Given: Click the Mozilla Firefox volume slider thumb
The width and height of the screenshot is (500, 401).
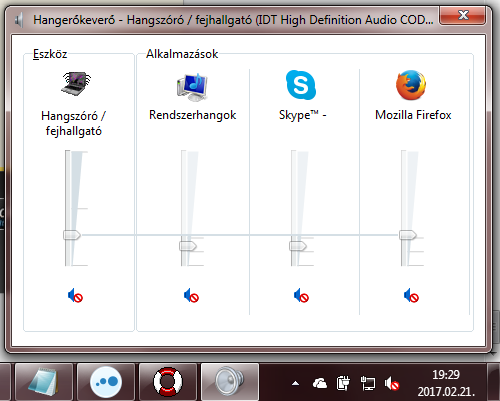Looking at the screenshot, I should pyautogui.click(x=408, y=235).
